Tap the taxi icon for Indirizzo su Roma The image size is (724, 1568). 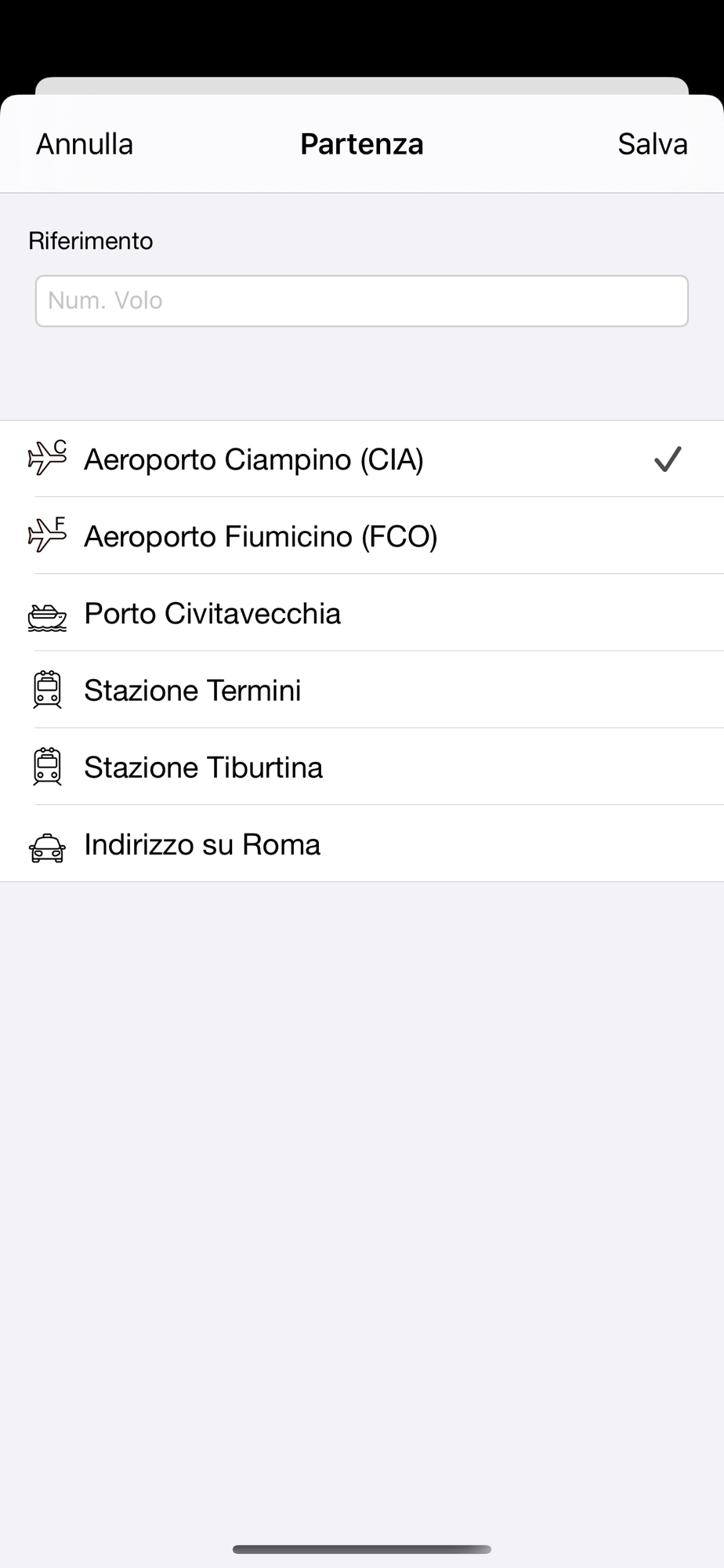[47, 848]
